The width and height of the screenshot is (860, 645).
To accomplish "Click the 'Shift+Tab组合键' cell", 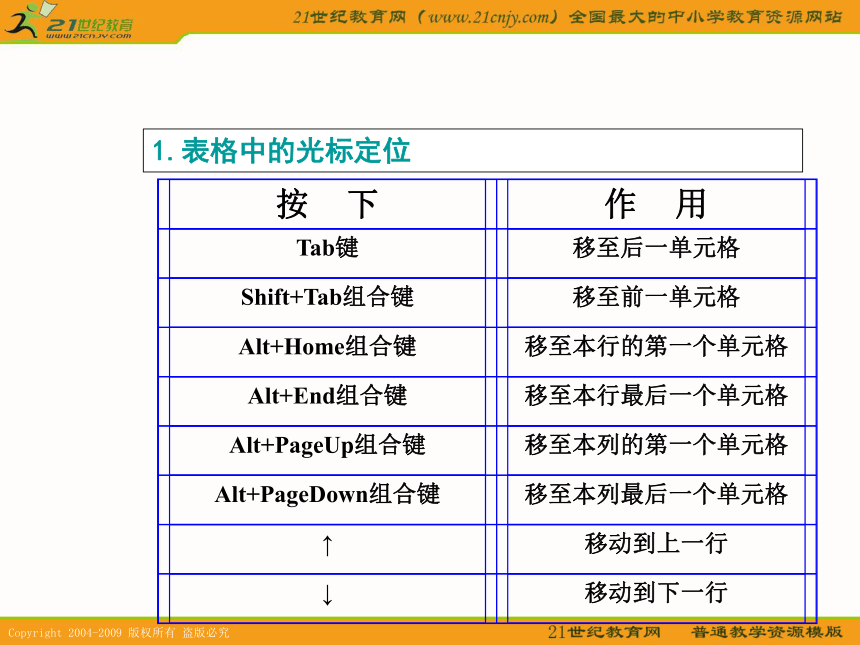I will (x=327, y=302).
